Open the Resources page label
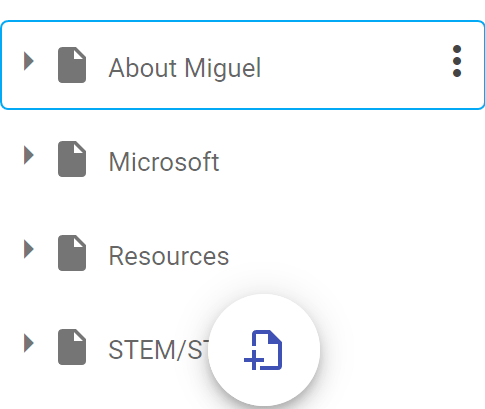485x409 pixels. coord(169,256)
